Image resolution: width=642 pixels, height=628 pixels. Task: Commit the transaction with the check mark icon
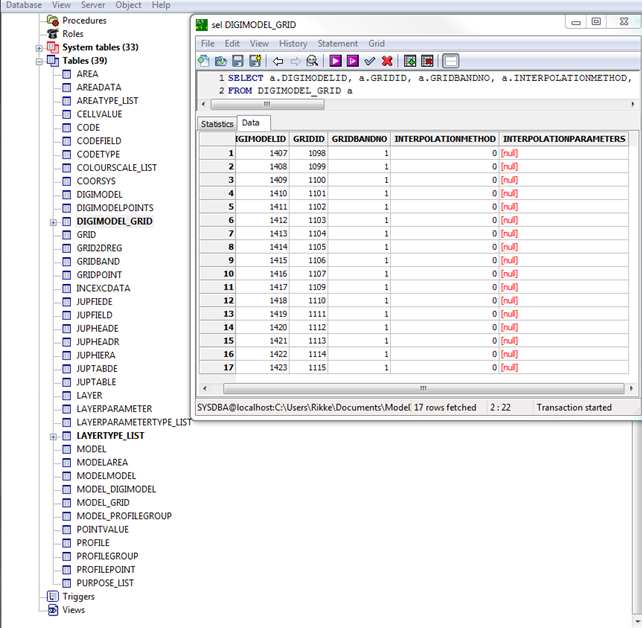[x=370, y=61]
